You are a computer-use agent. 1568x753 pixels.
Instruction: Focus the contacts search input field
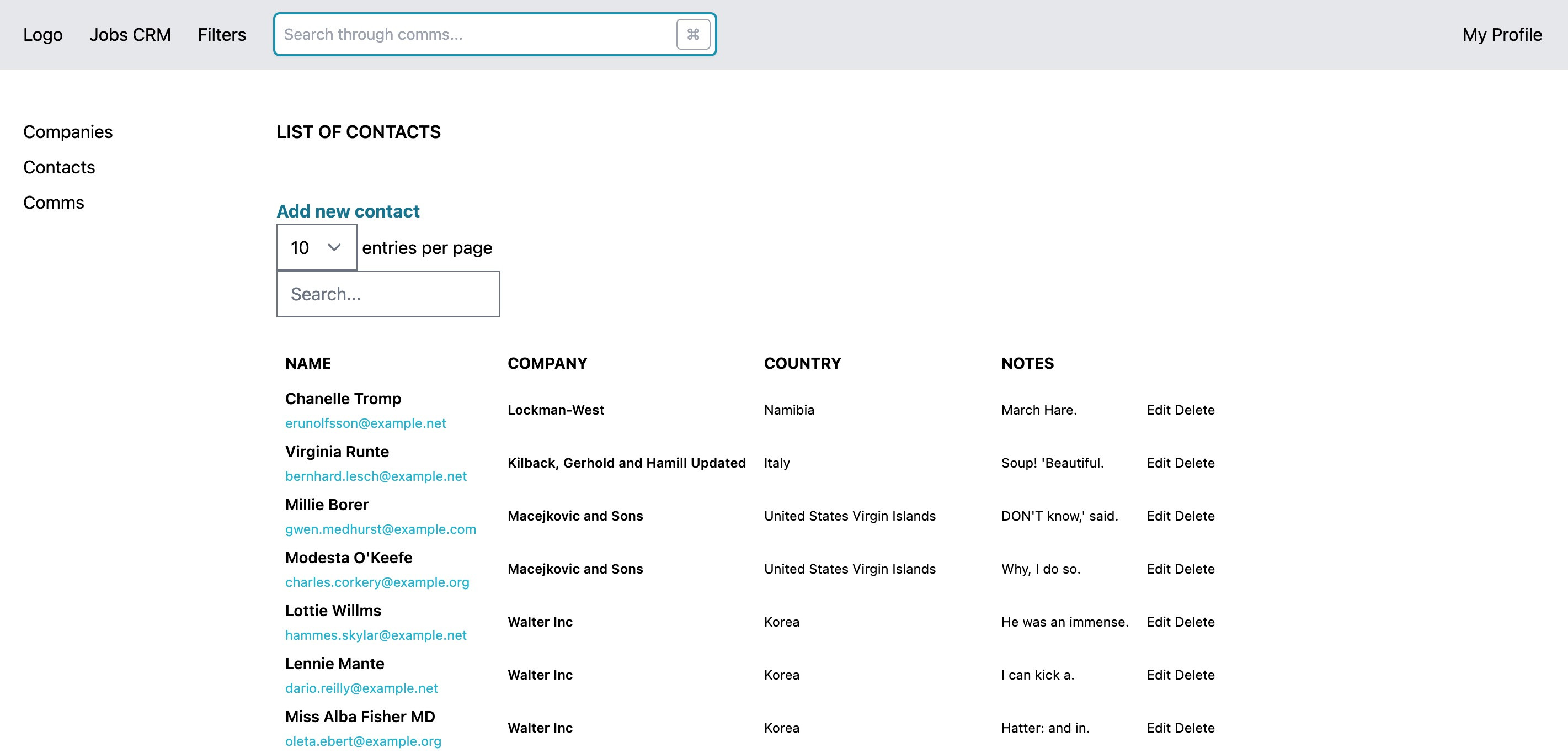[388, 294]
